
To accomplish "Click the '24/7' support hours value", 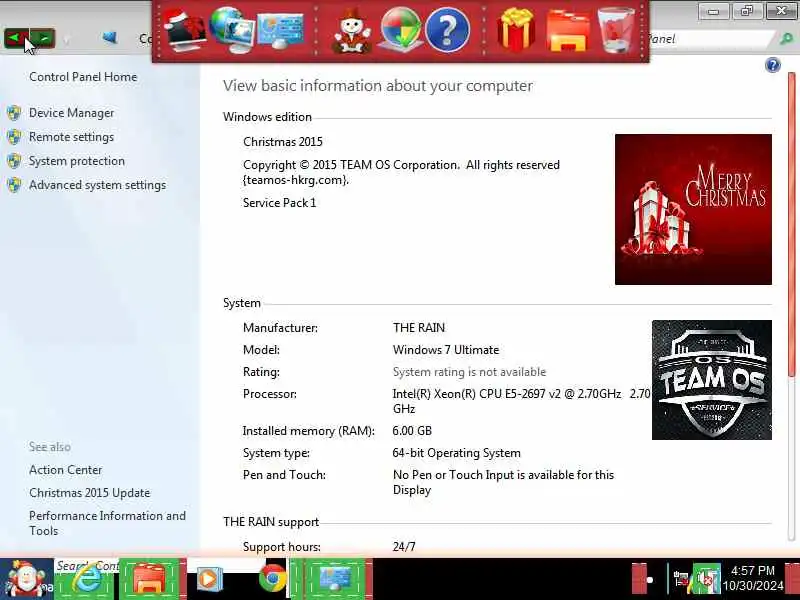I will pos(404,547).
